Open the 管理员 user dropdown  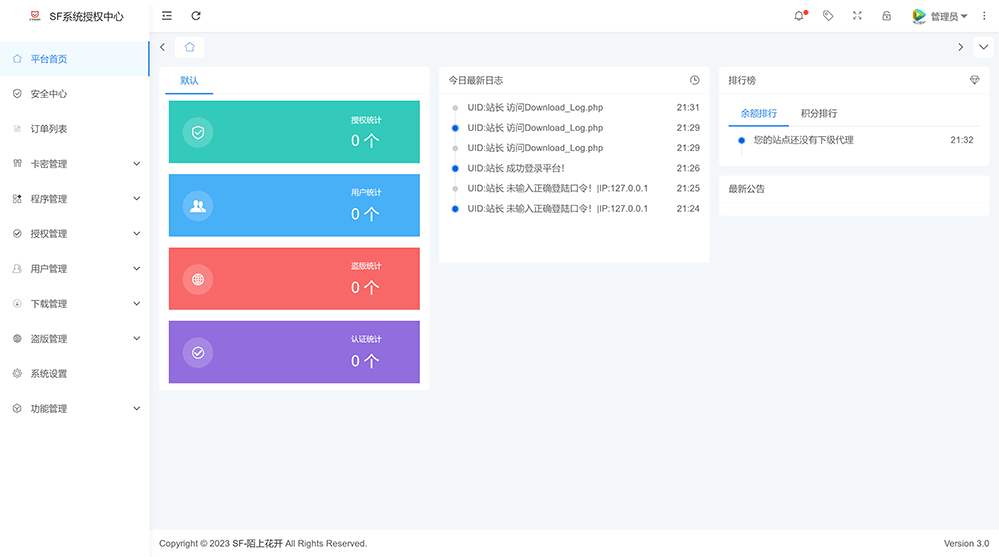[940, 16]
